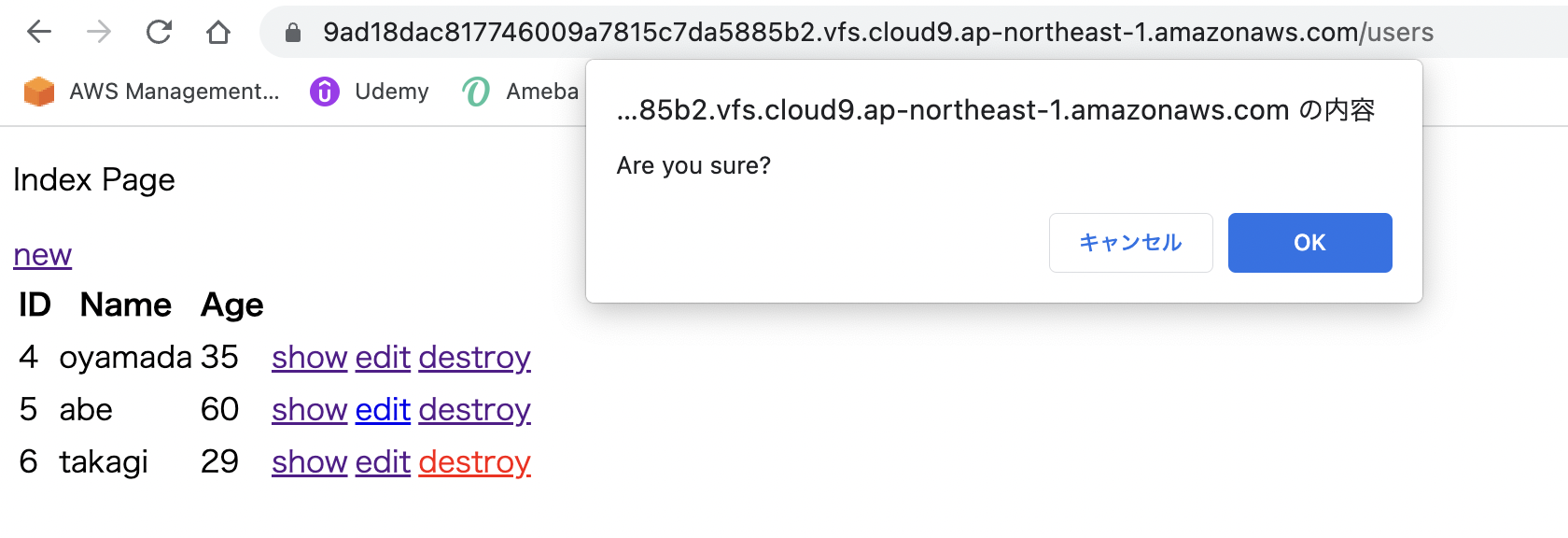Viewport: 1568px width, 538px height.
Task: Edit the abe record
Action: coord(383,410)
